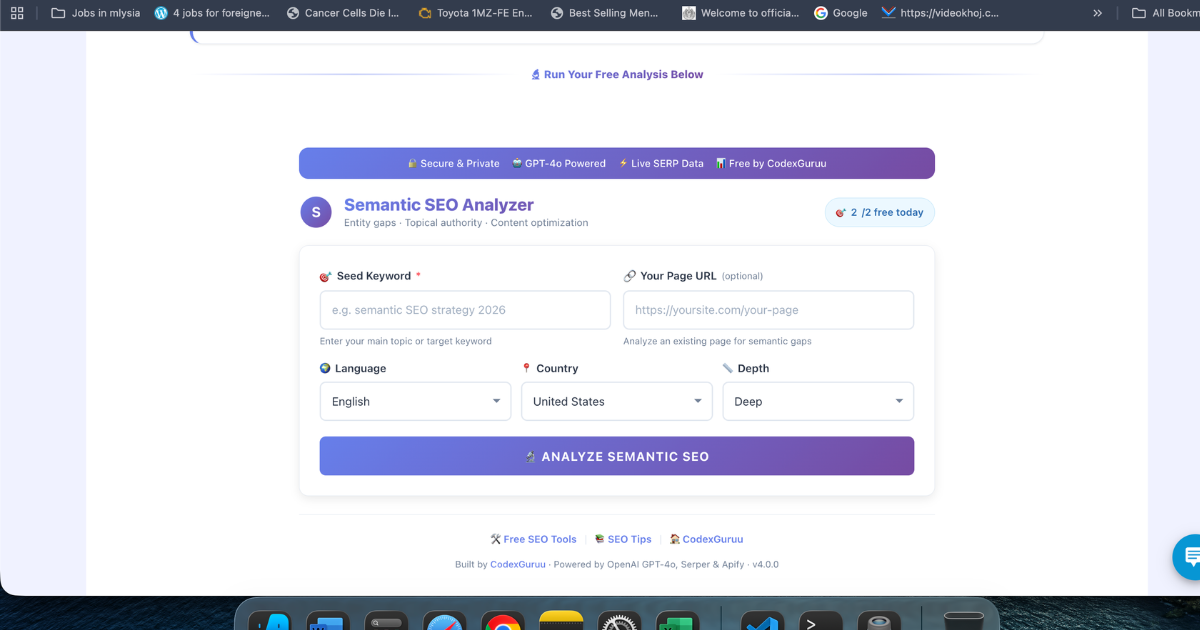Open the Google bookmark
Screen dimensions: 1200x630
point(840,13)
